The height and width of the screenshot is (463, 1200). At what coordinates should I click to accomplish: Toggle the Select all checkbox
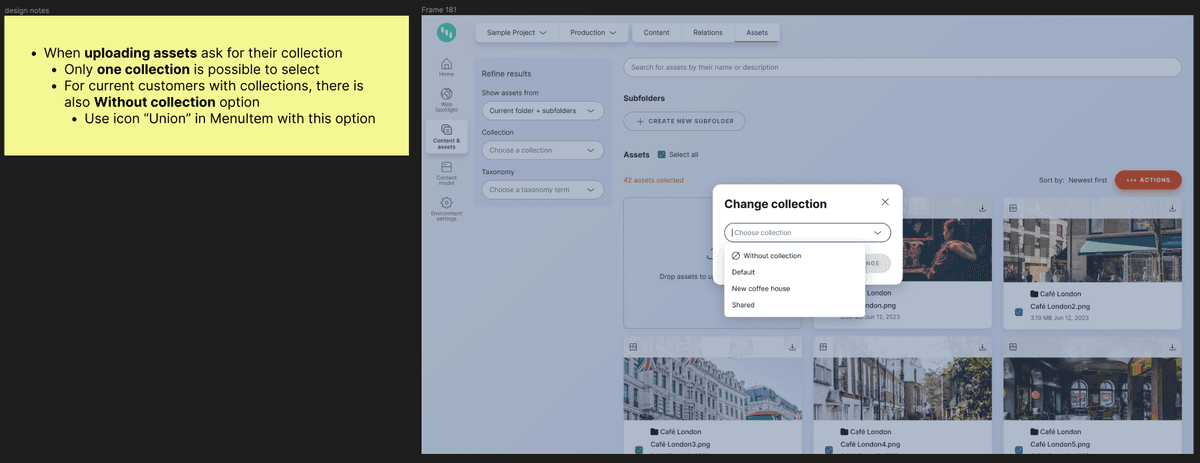pos(661,155)
